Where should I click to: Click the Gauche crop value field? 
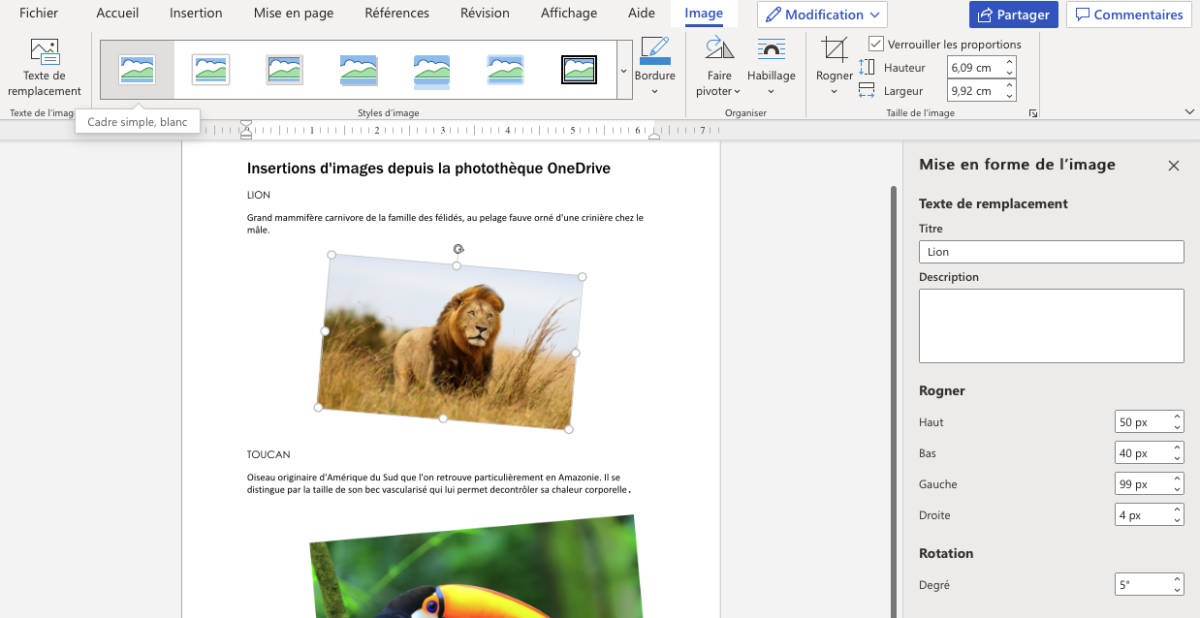pos(1143,484)
